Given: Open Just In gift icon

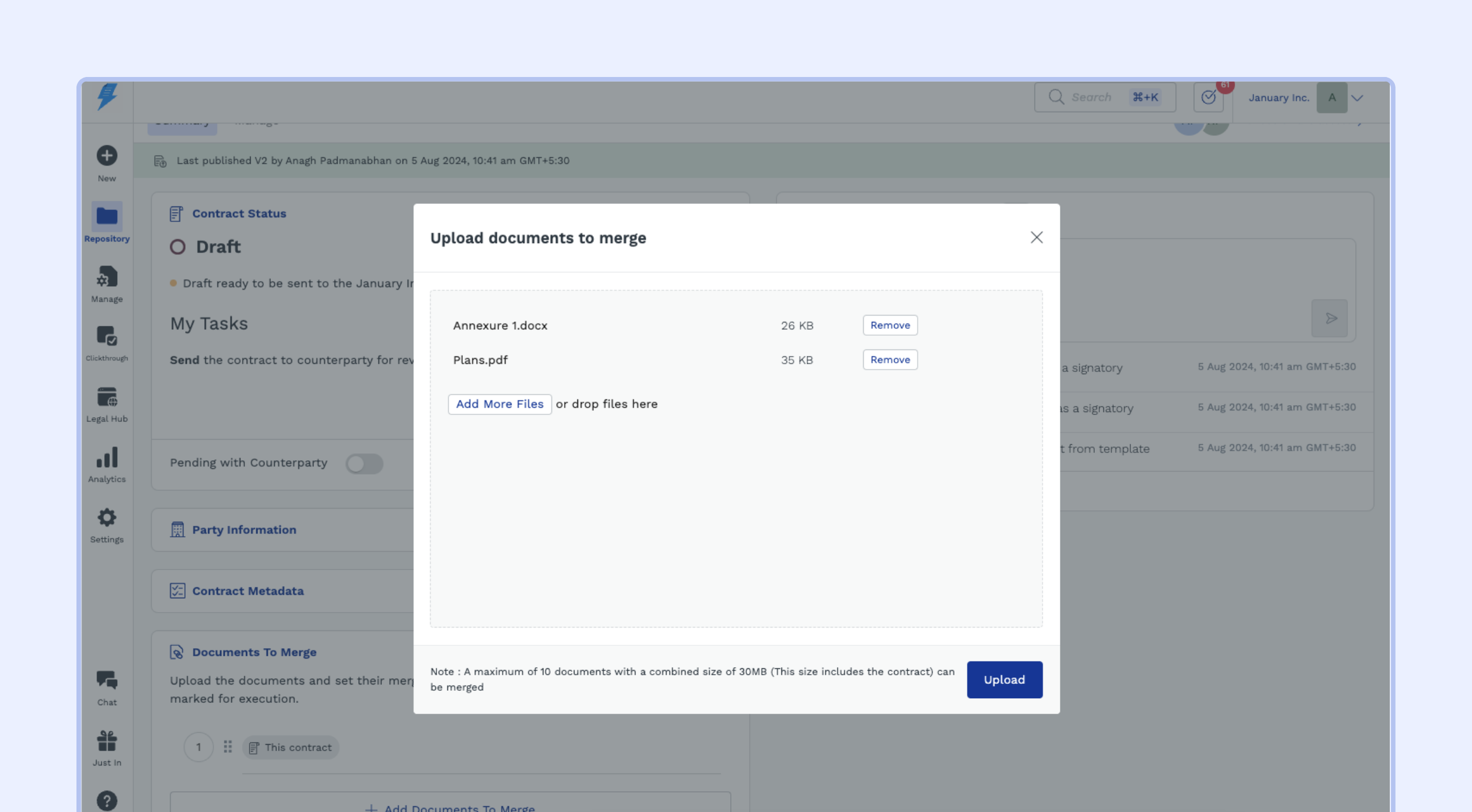Looking at the screenshot, I should (x=106, y=741).
